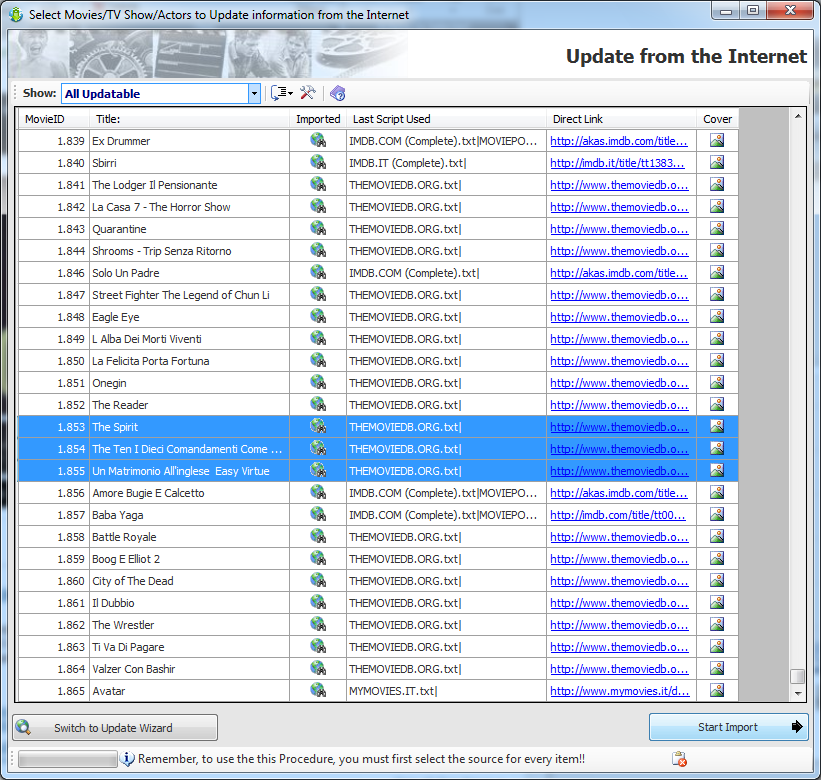The height and width of the screenshot is (780, 821).
Task: Select the row Ti Va Di Pagare
Action: (x=378, y=647)
